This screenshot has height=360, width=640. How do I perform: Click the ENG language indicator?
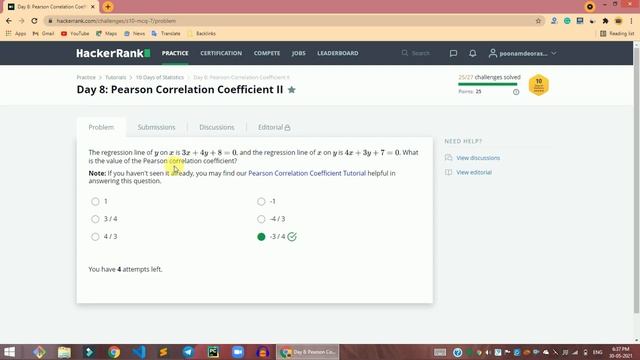click(x=598, y=352)
